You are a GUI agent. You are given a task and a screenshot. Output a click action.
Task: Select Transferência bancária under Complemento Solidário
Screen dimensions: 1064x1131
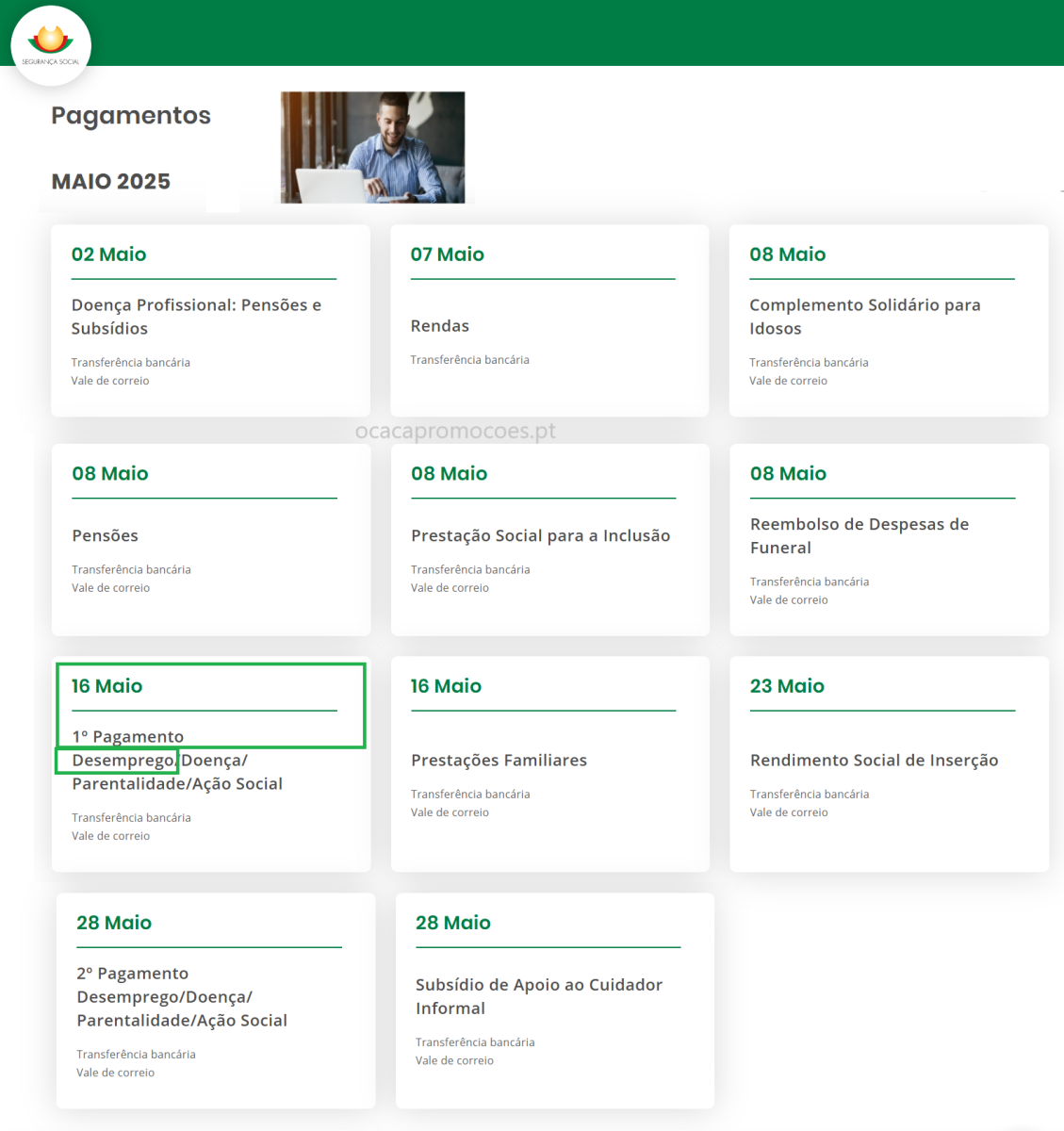point(809,363)
